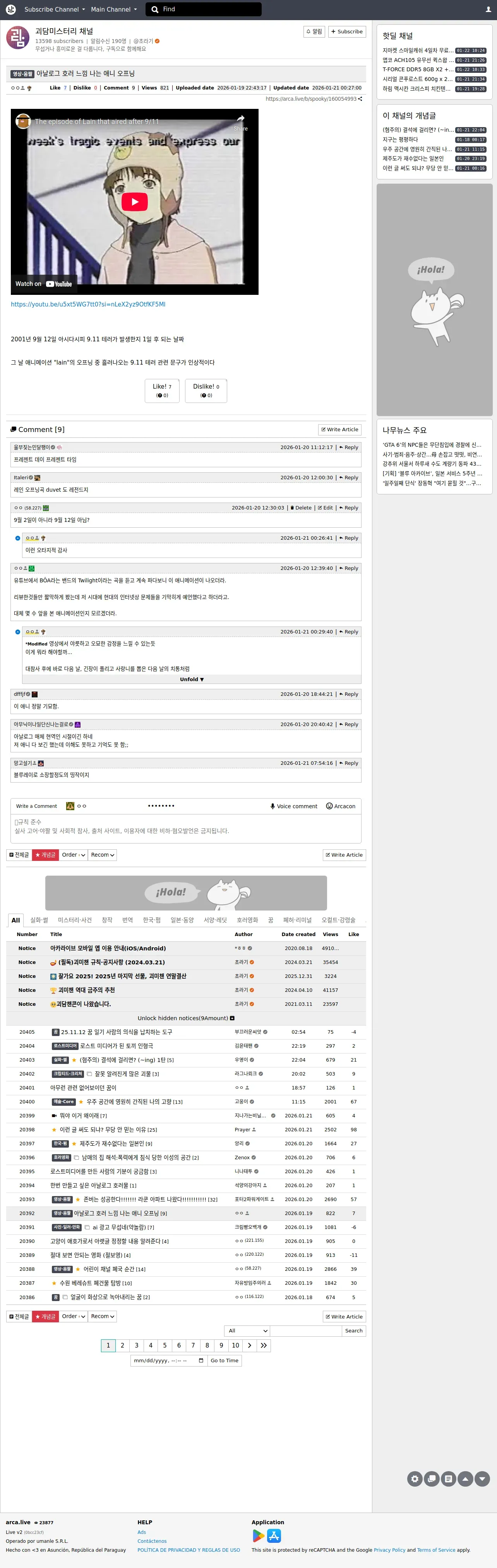Viewport: 497px width, 1568px height.
Task: Unfold the collapsed modified reply
Action: (192, 679)
